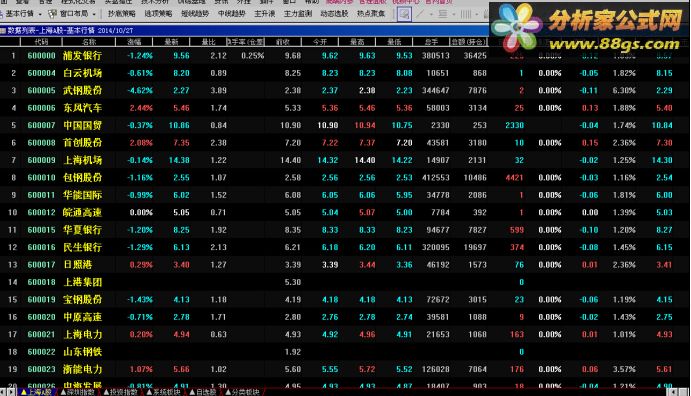This screenshot has width=691, height=396.
Task: Select the 中原高速 stock row
Action: tap(346, 317)
